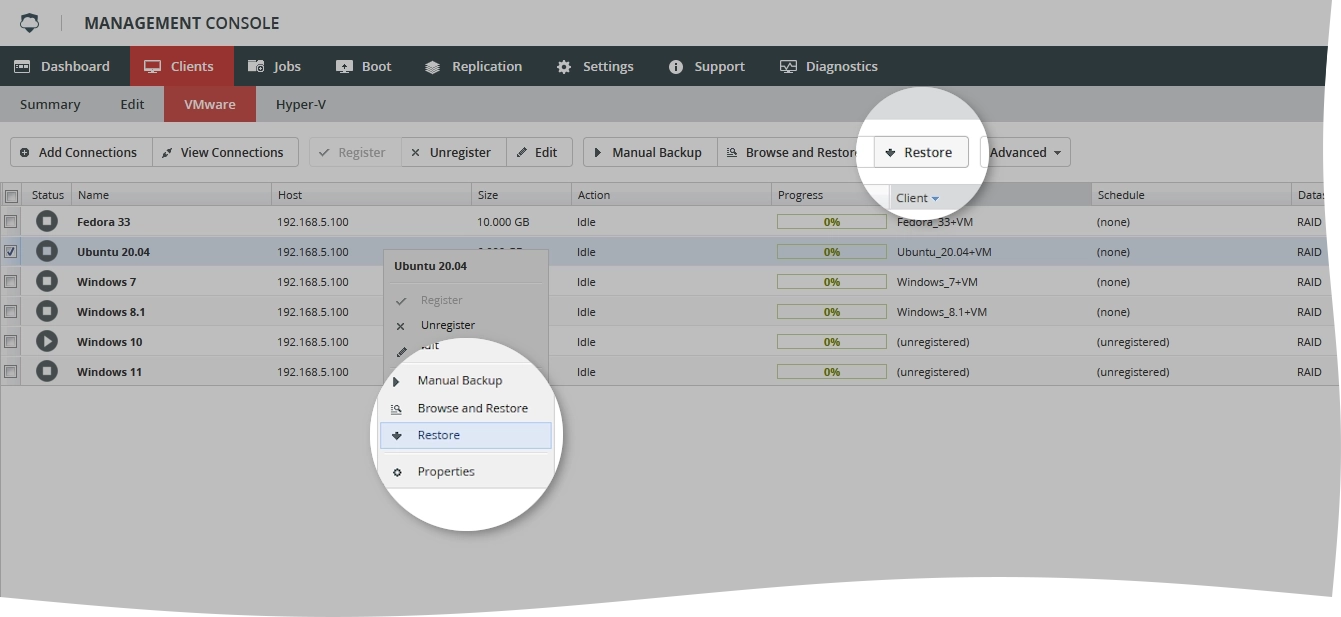Viewport: 1341px width, 617px height.
Task: Check the Fedora 33 row checkbox
Action: point(11,222)
